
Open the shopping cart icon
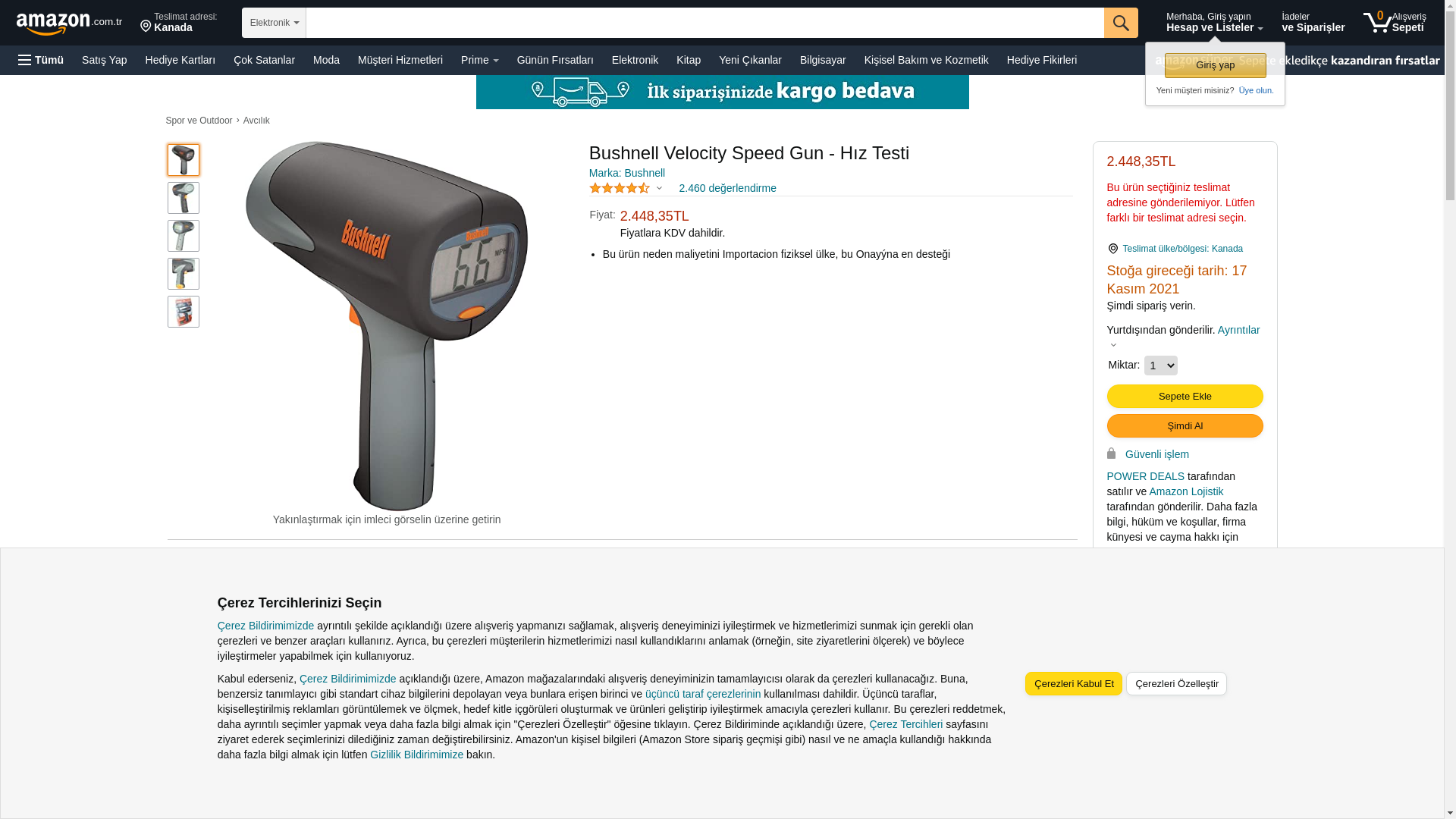pyautogui.click(x=1395, y=22)
